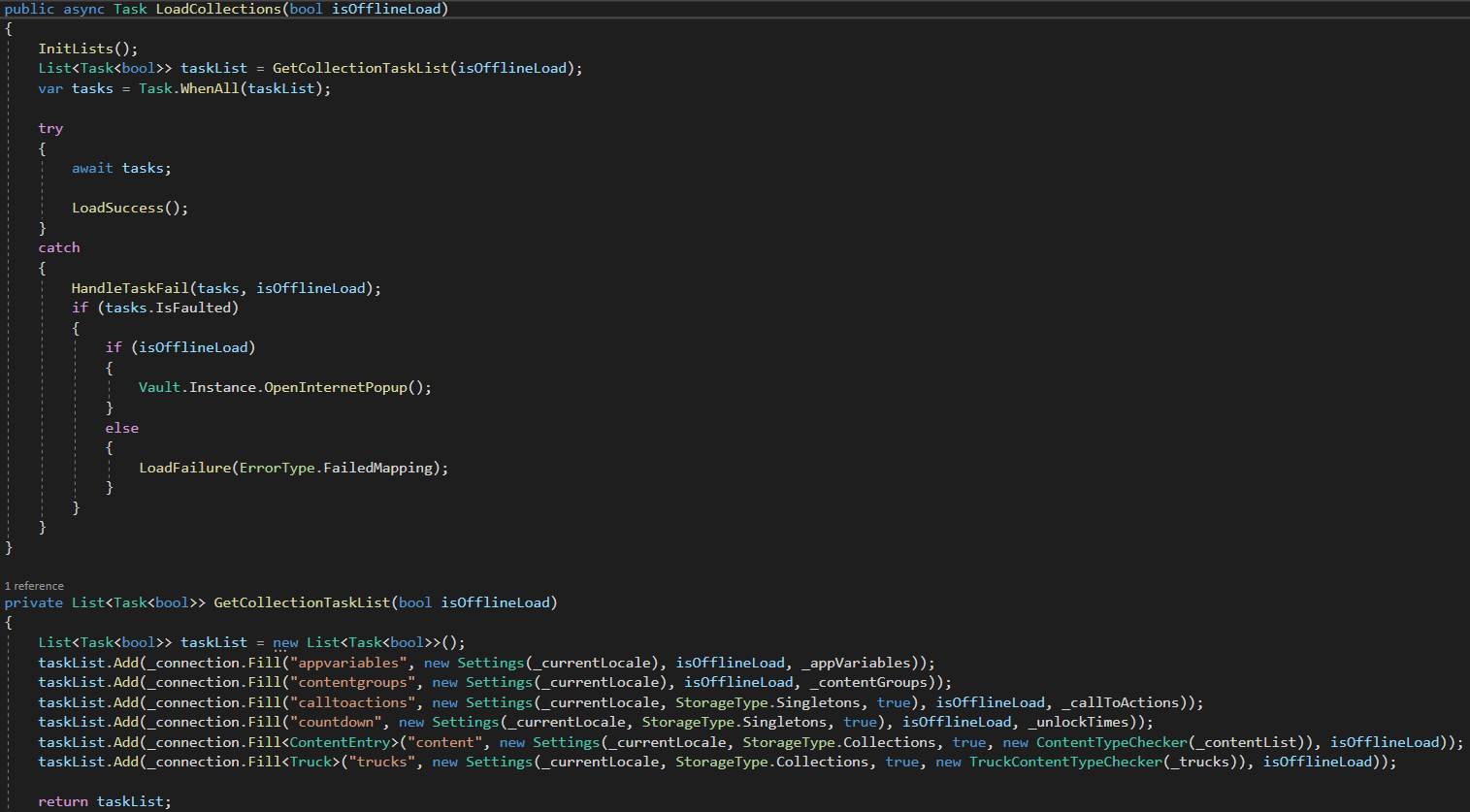Select the InitLists() call
The width and height of the screenshot is (1470, 812).
coord(88,49)
